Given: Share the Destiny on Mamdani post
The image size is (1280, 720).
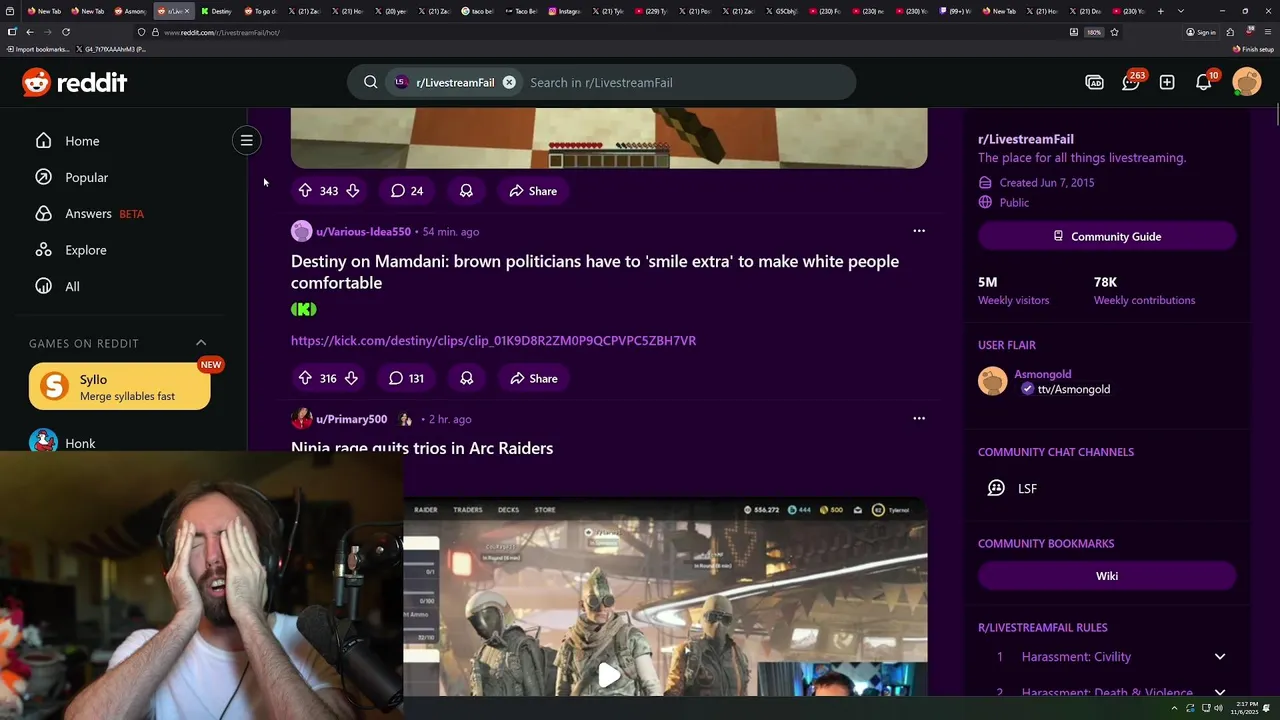Looking at the screenshot, I should [533, 378].
